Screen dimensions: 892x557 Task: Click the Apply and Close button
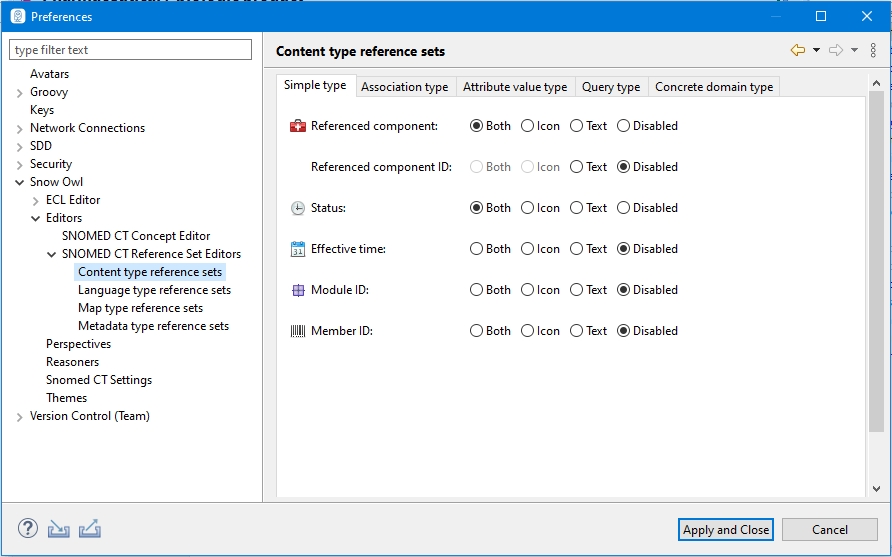click(x=726, y=530)
